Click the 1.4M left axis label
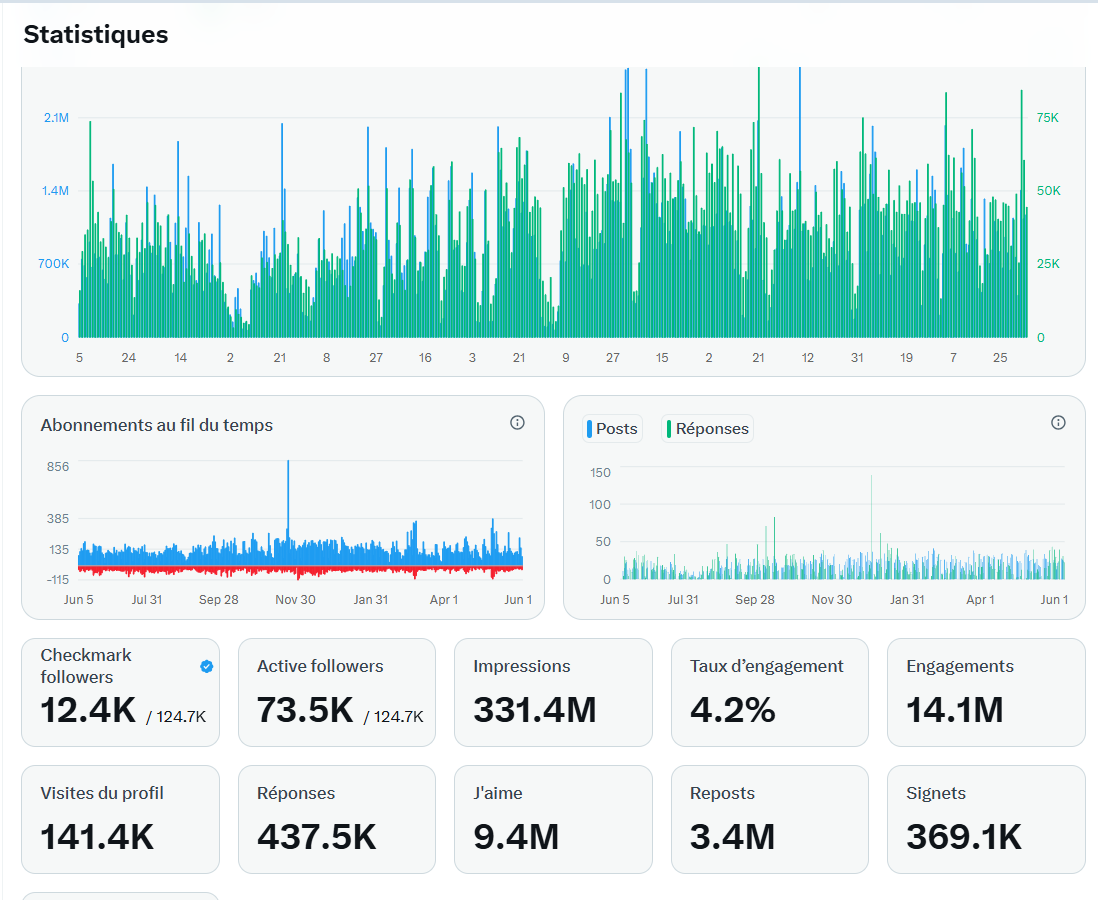The height and width of the screenshot is (900, 1098). tap(55, 191)
